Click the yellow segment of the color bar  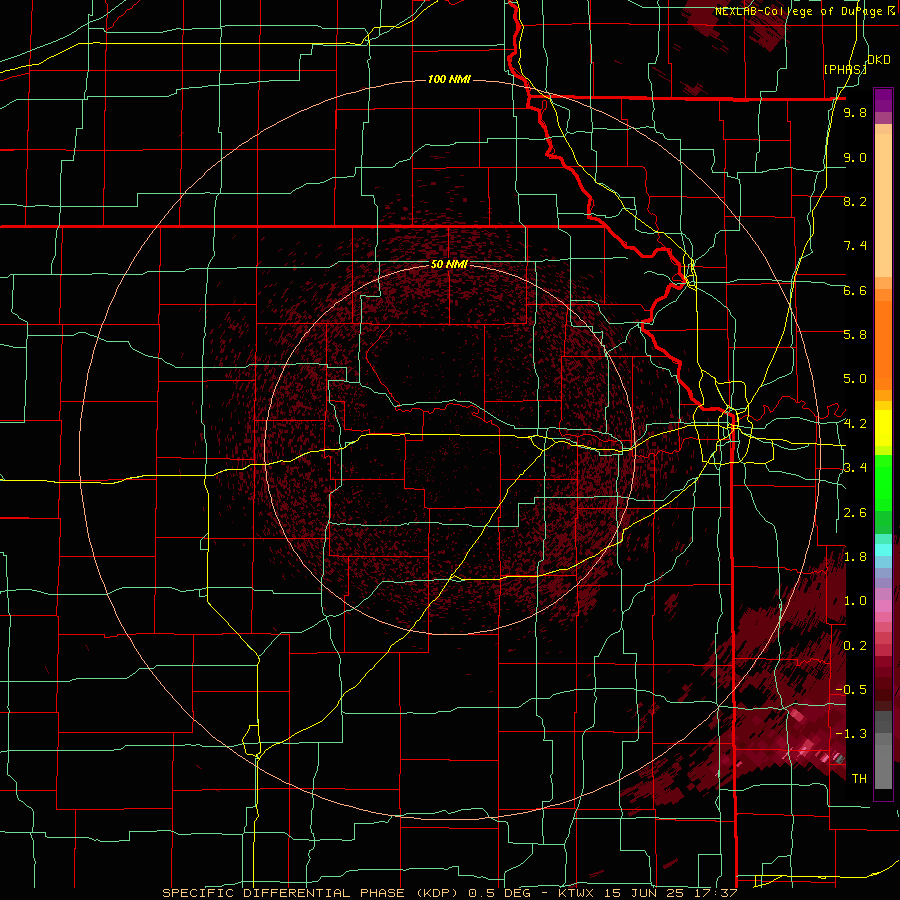click(x=883, y=428)
